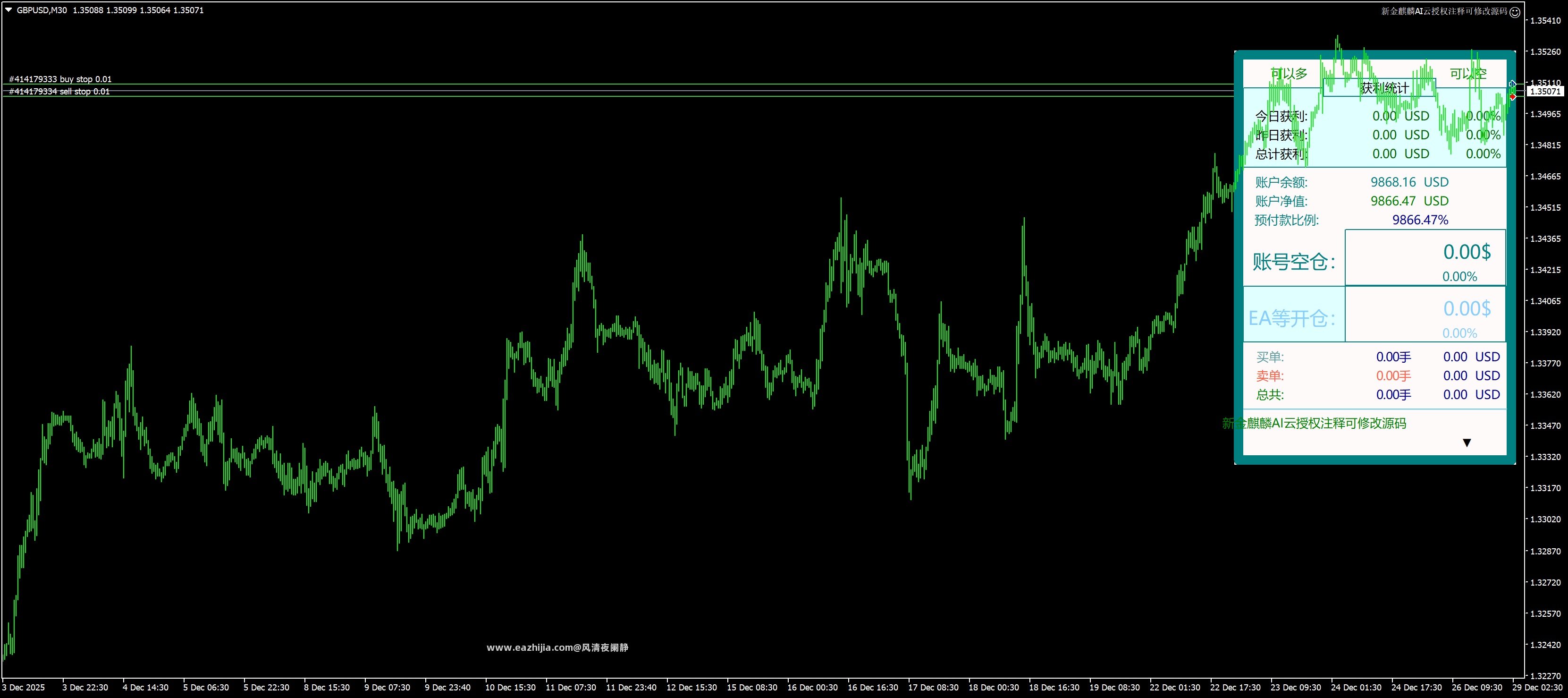This screenshot has height=698, width=1568.
Task: Click the 预付款比例 label
Action: [x=1287, y=220]
